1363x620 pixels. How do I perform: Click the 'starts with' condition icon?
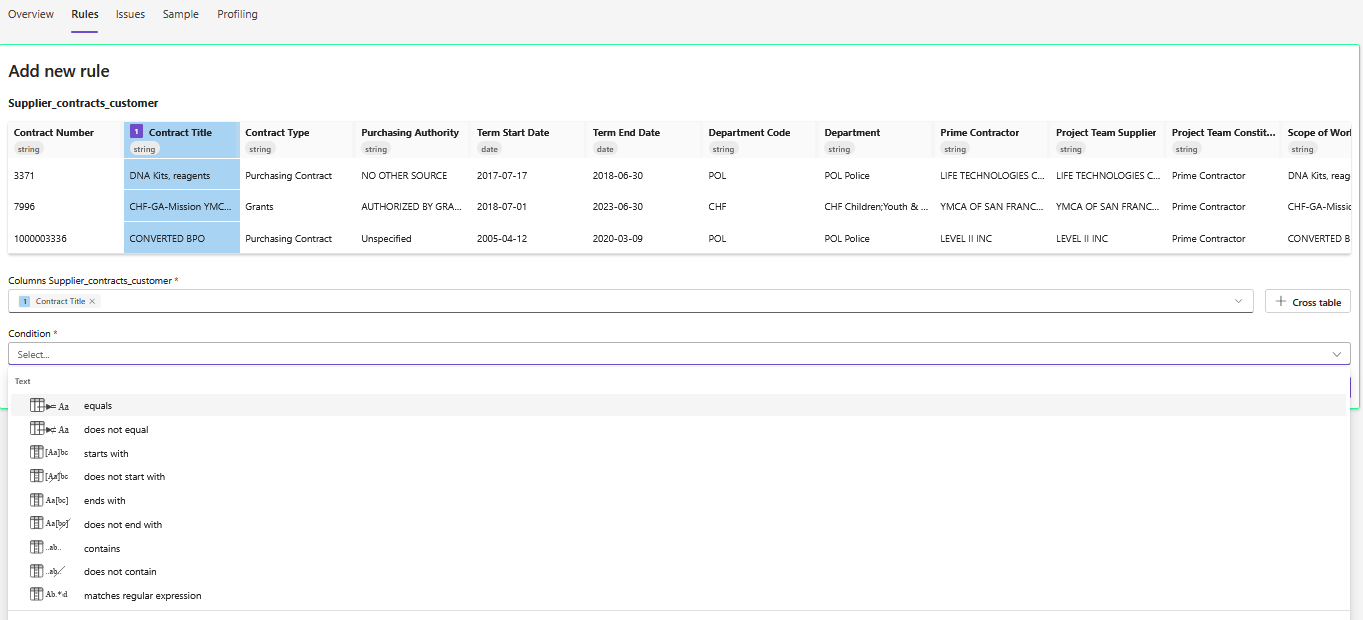click(x=49, y=454)
